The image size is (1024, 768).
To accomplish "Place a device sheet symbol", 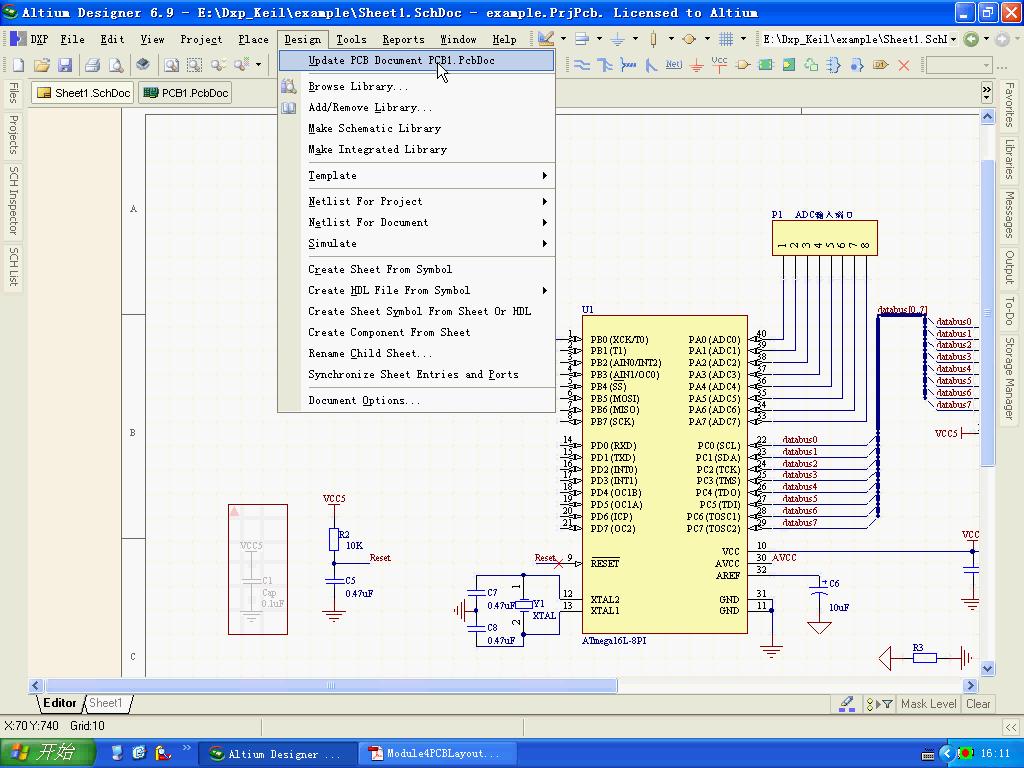I will 811,65.
